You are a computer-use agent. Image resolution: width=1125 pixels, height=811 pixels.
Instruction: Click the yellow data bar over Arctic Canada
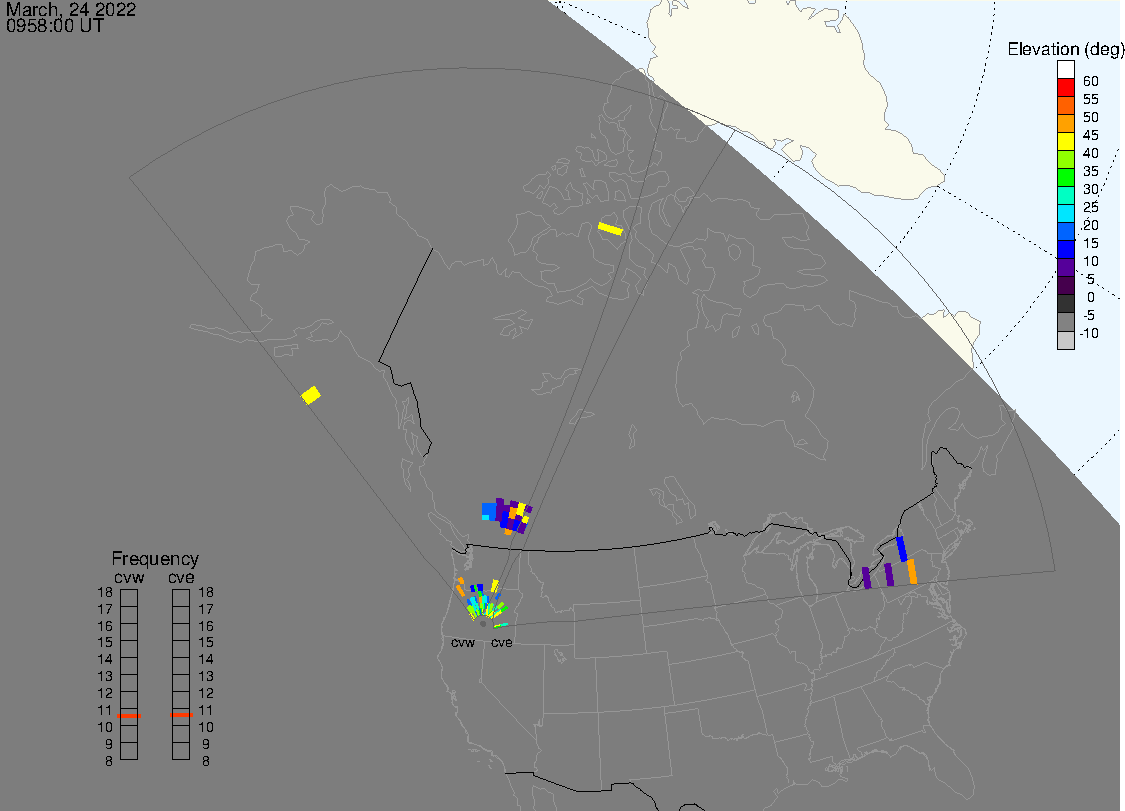point(611,229)
